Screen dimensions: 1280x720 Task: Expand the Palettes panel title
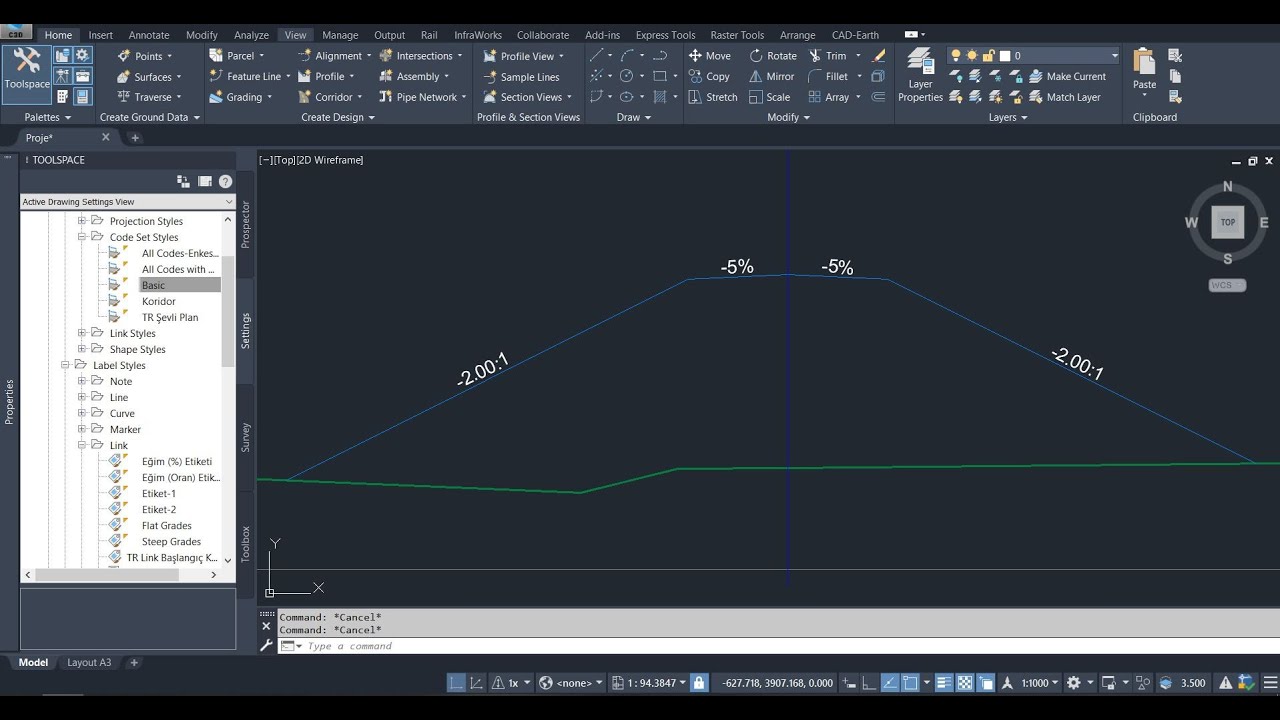point(48,117)
